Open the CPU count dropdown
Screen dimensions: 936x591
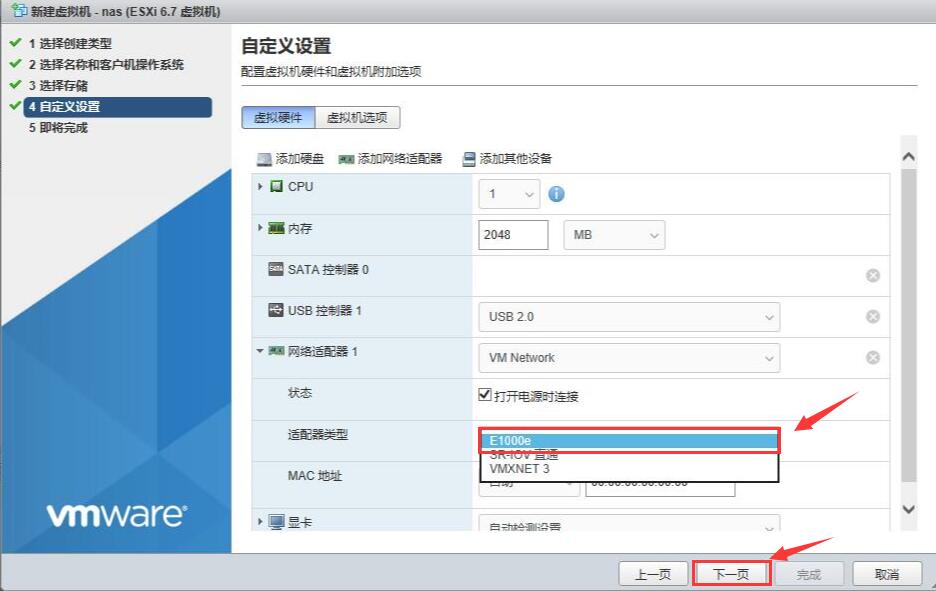(x=509, y=194)
